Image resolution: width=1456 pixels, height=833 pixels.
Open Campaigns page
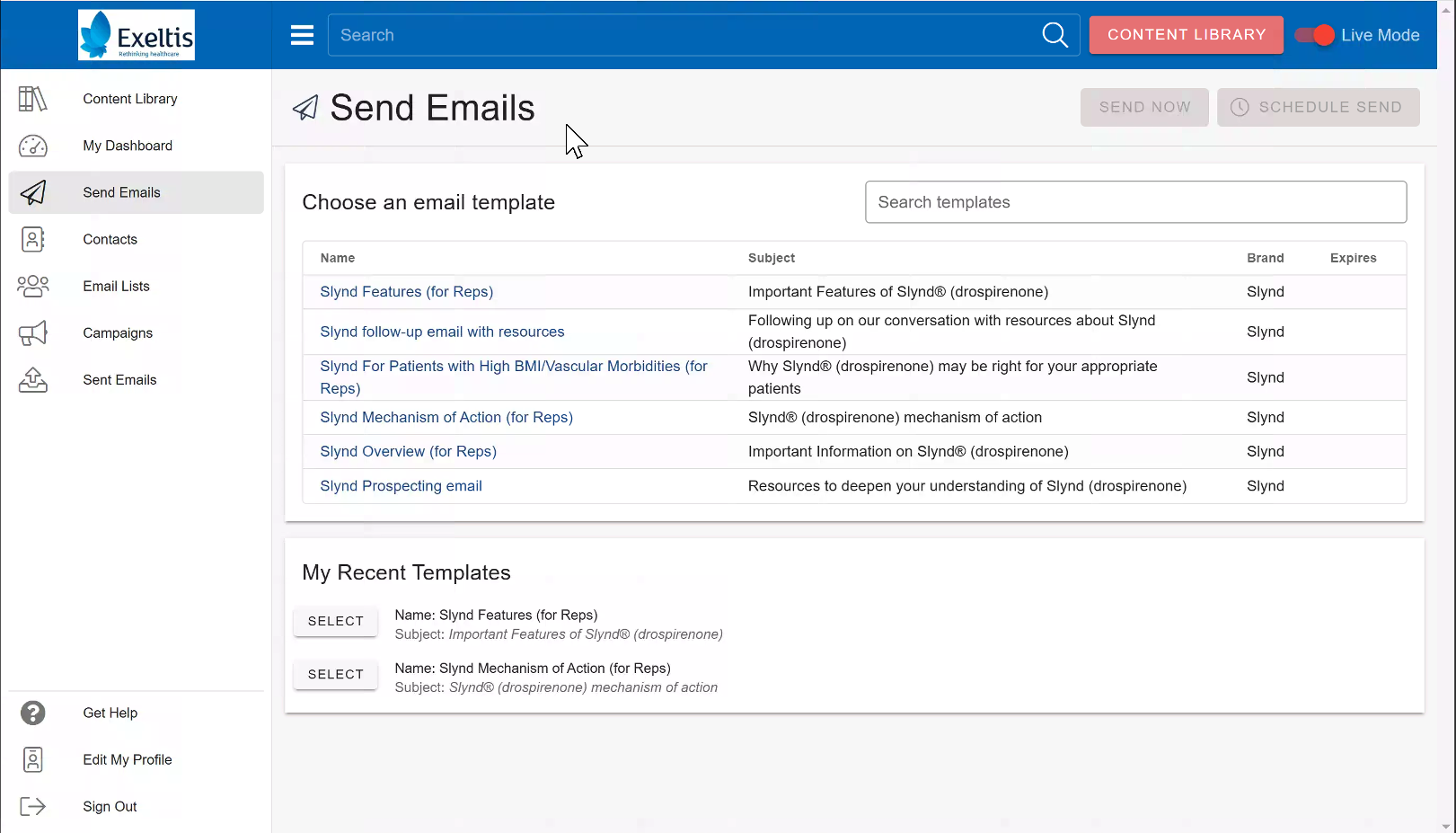pos(118,332)
